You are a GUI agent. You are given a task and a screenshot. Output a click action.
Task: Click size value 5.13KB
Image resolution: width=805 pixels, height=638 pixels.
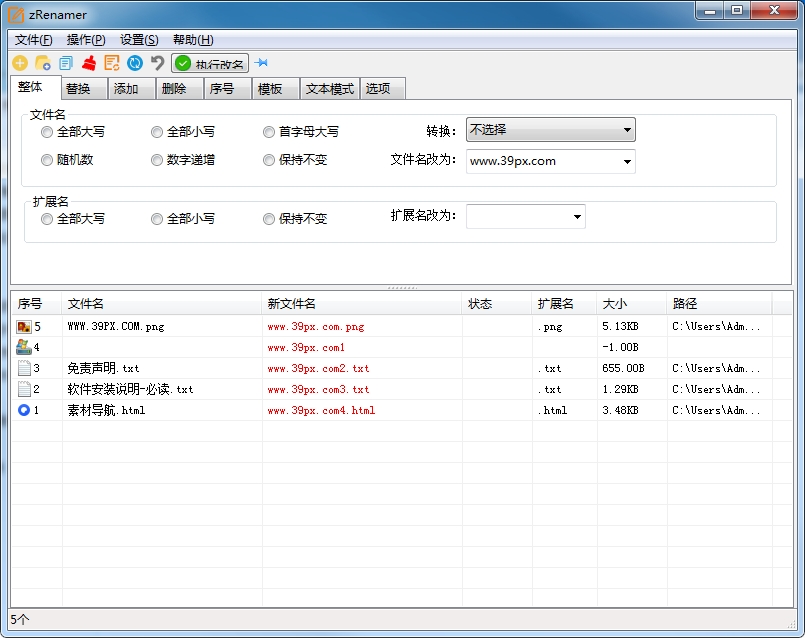[x=620, y=326]
